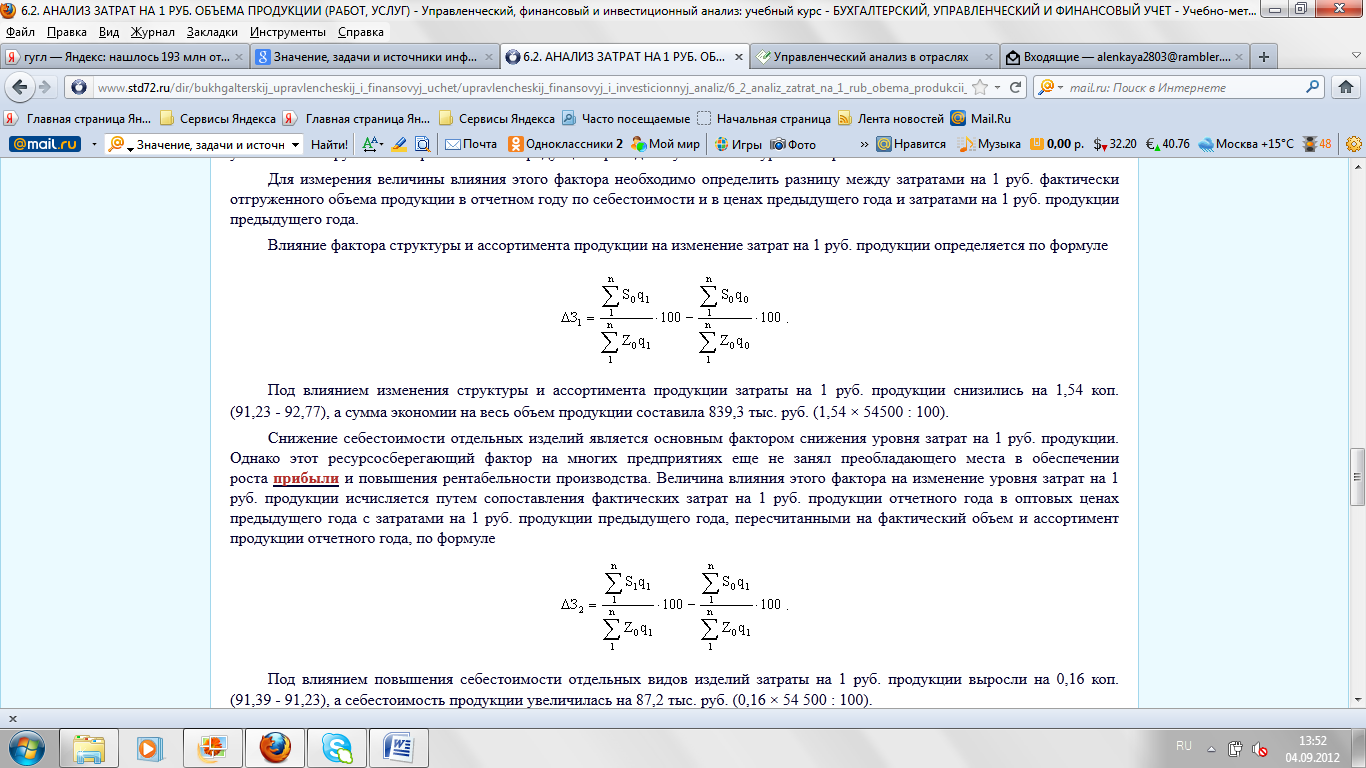Open Windows Explorer from the taskbar
1366x768 pixels.
click(89, 747)
